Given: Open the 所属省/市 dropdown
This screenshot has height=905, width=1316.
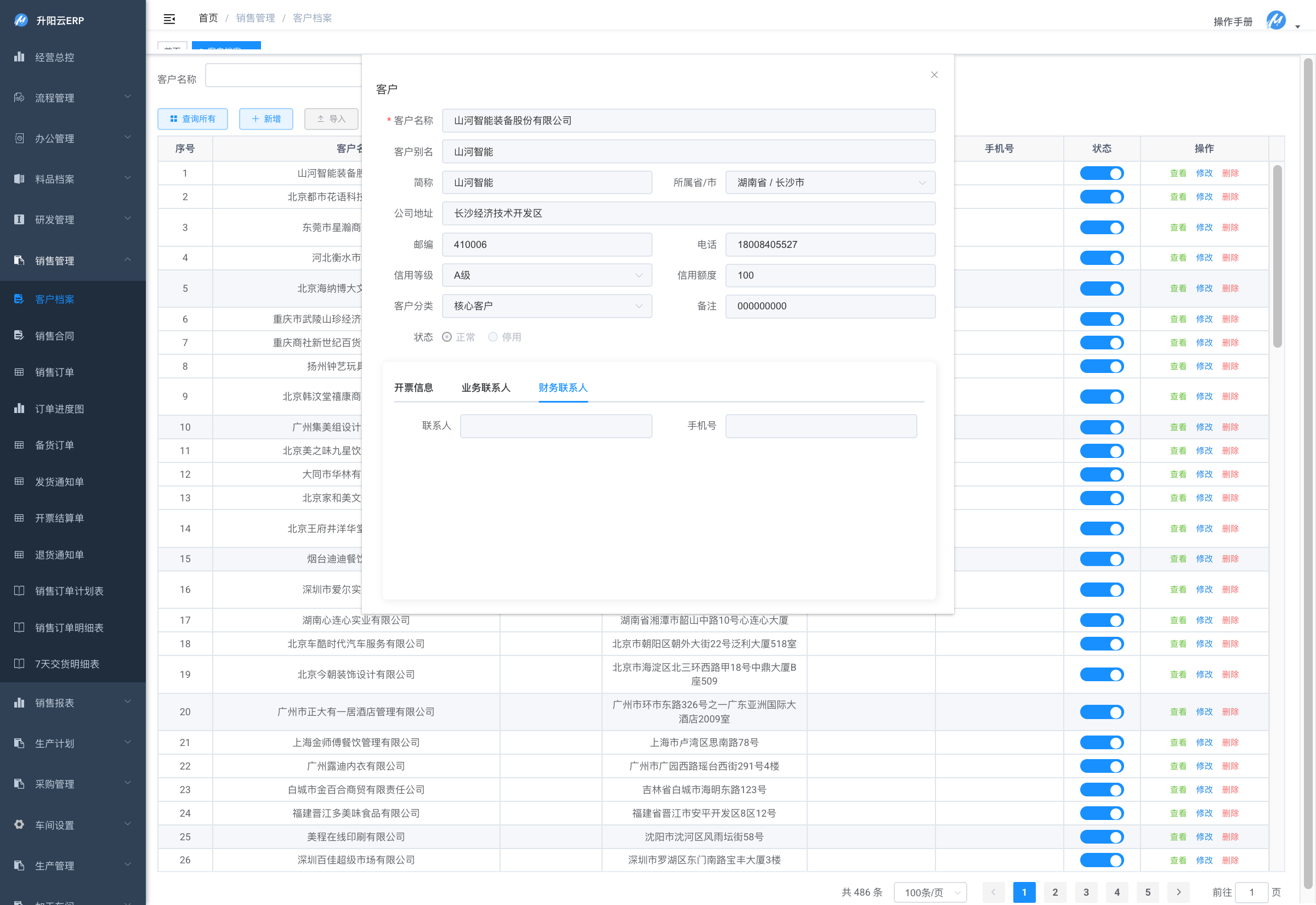Looking at the screenshot, I should tap(830, 183).
